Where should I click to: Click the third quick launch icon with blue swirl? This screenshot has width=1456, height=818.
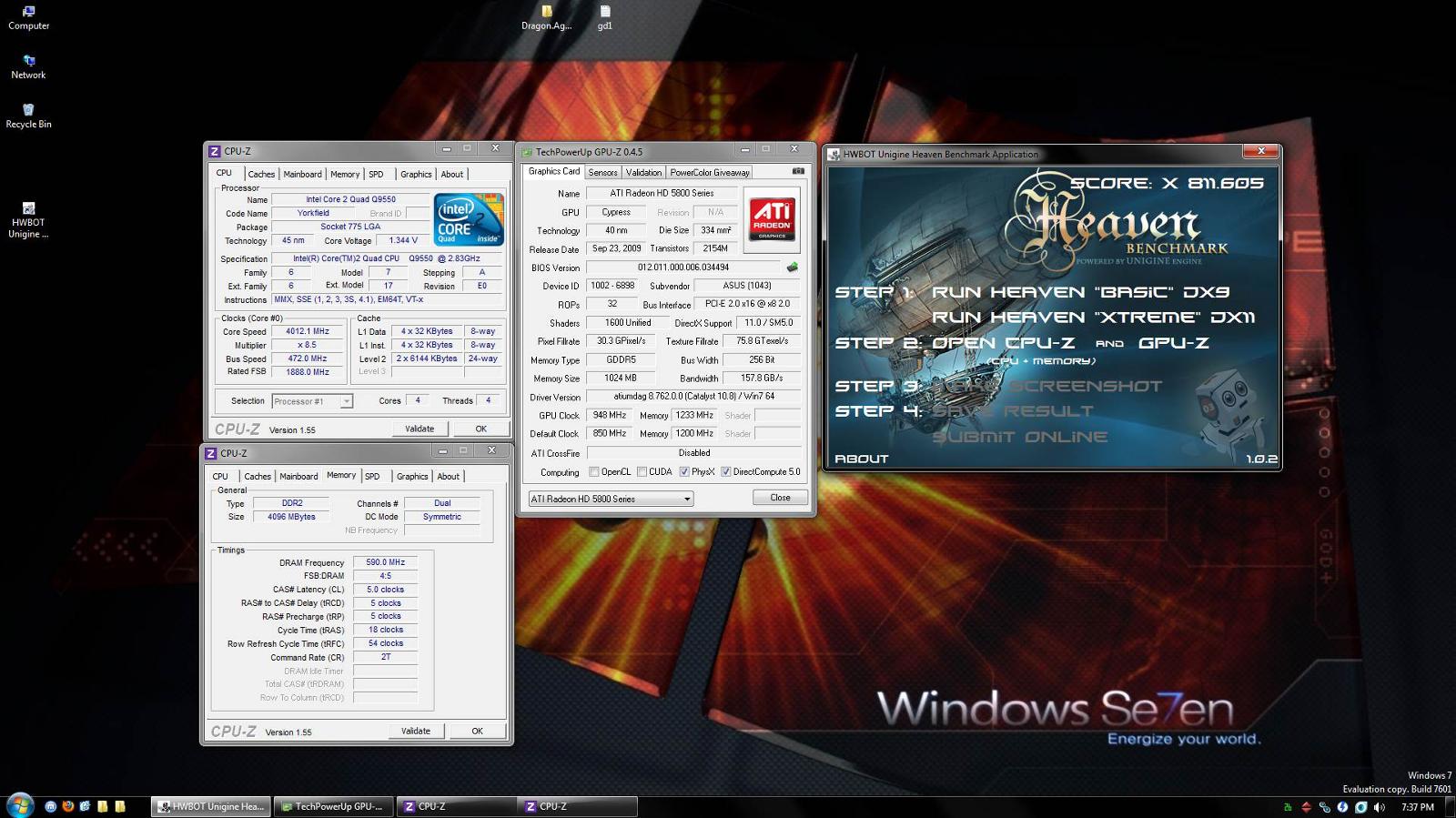coord(86,806)
